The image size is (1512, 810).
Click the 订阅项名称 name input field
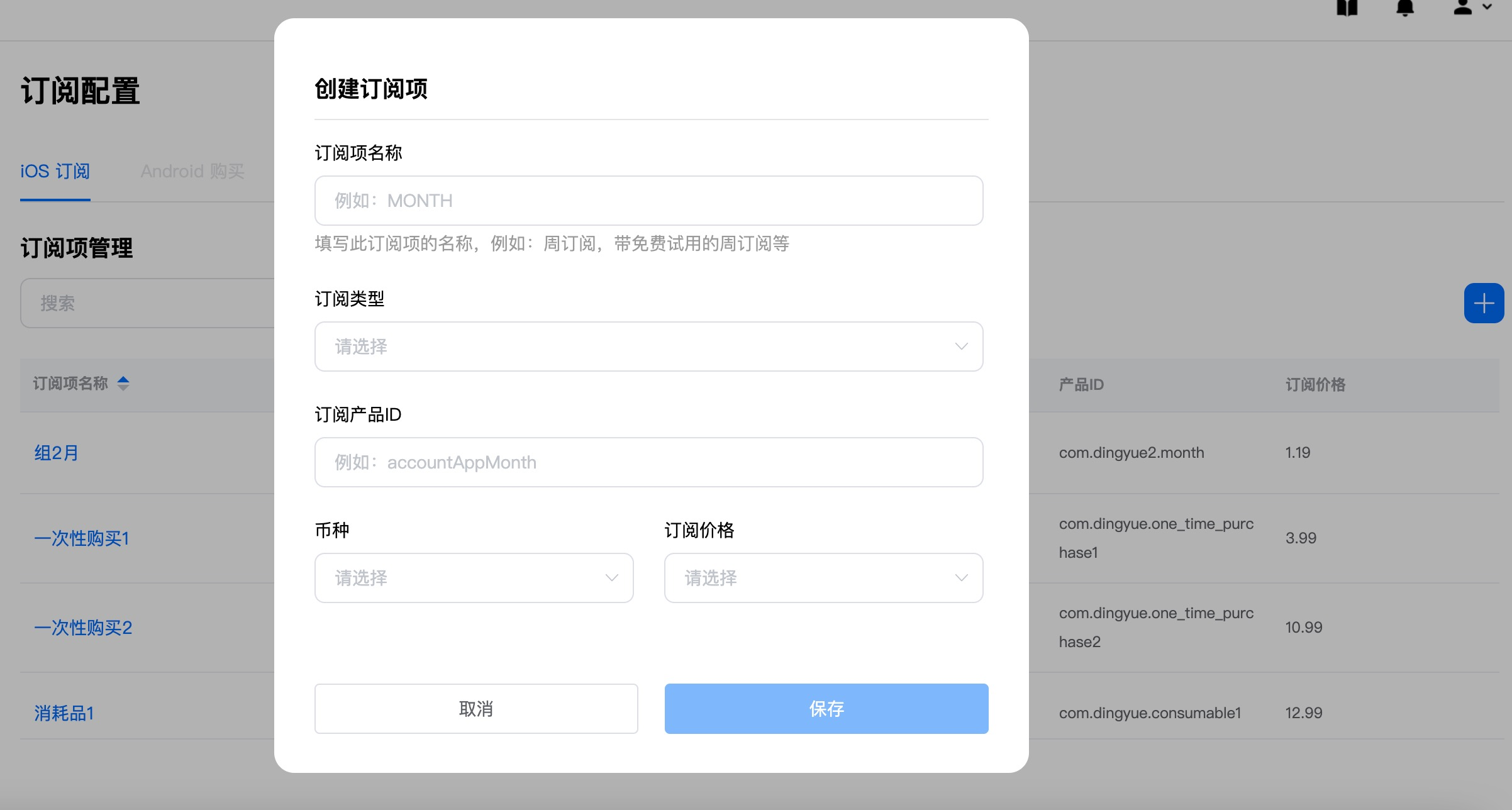tap(648, 200)
